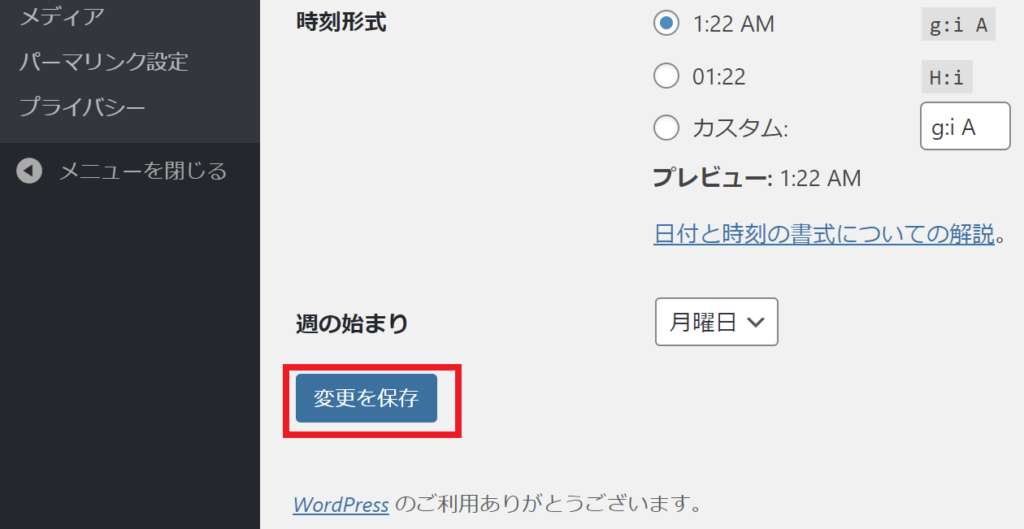Click the カスタム: label text

(x=740, y=129)
